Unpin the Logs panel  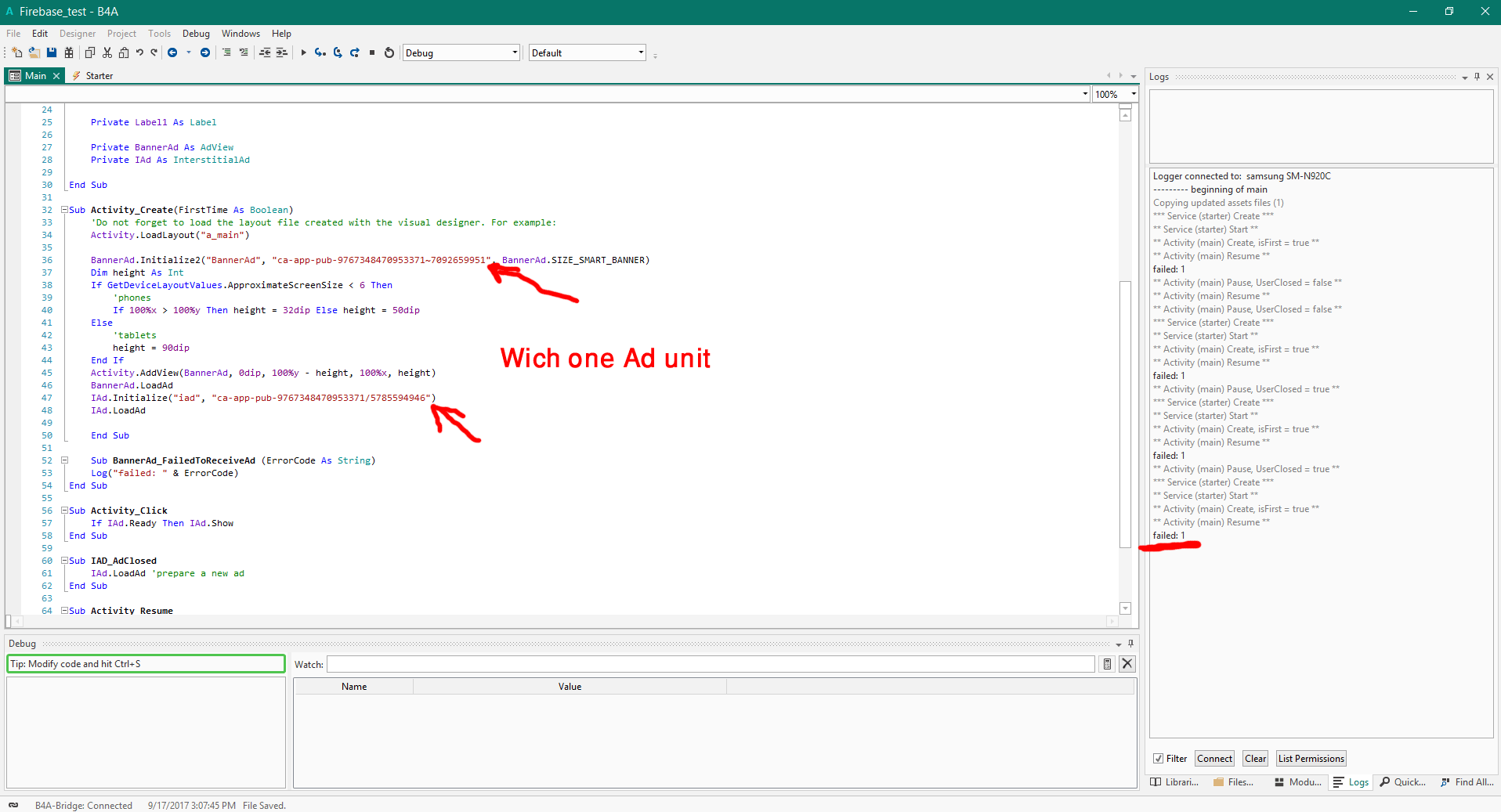tap(1477, 76)
